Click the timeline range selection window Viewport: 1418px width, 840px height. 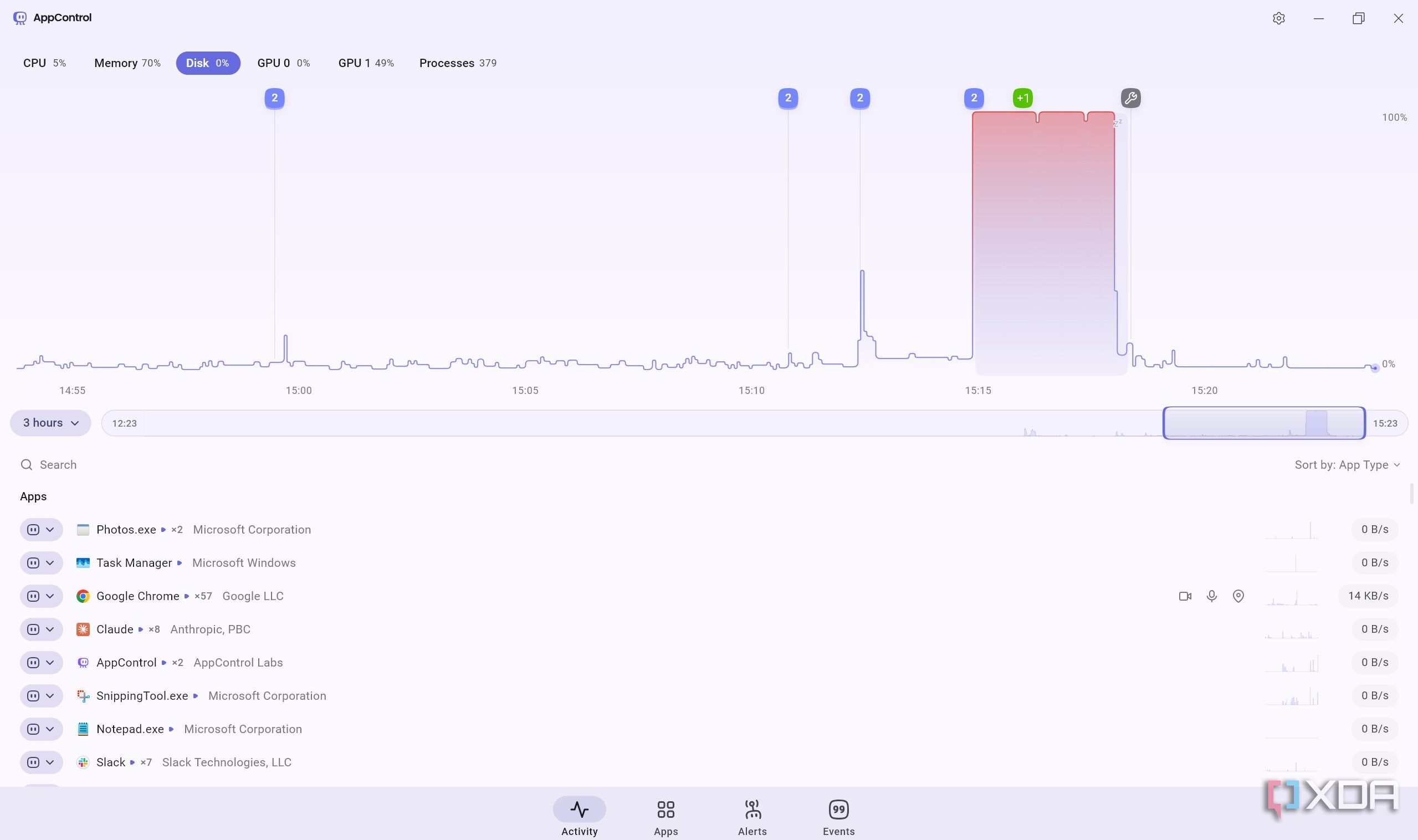(1264, 423)
